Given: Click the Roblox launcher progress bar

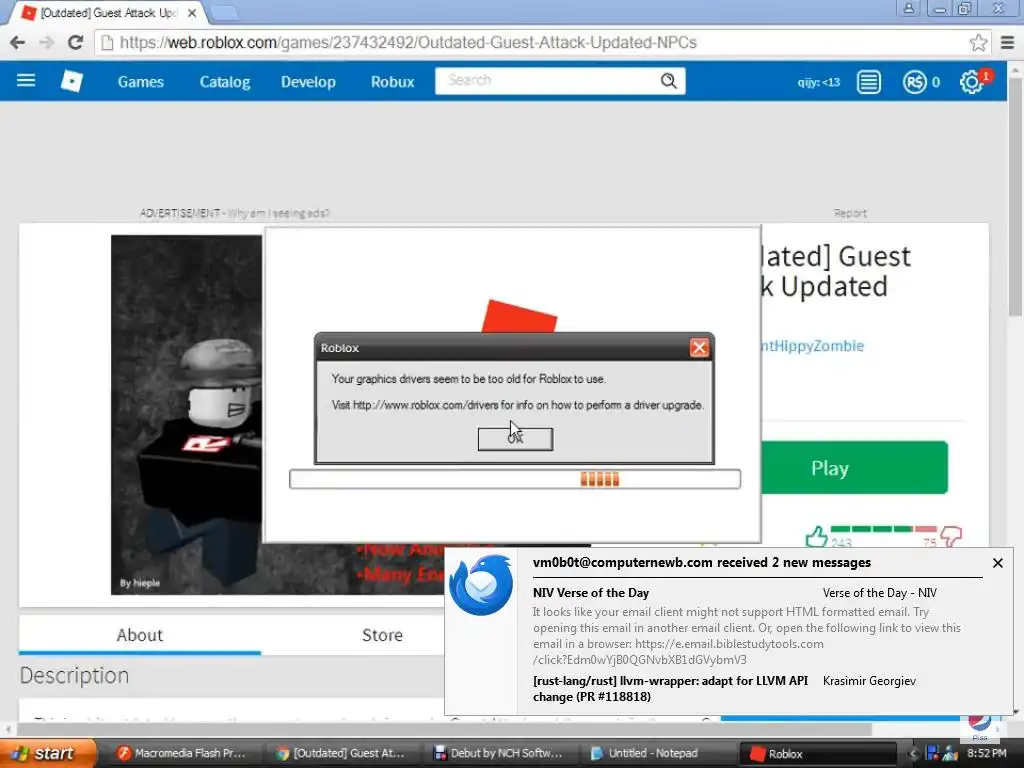Looking at the screenshot, I should [x=515, y=479].
